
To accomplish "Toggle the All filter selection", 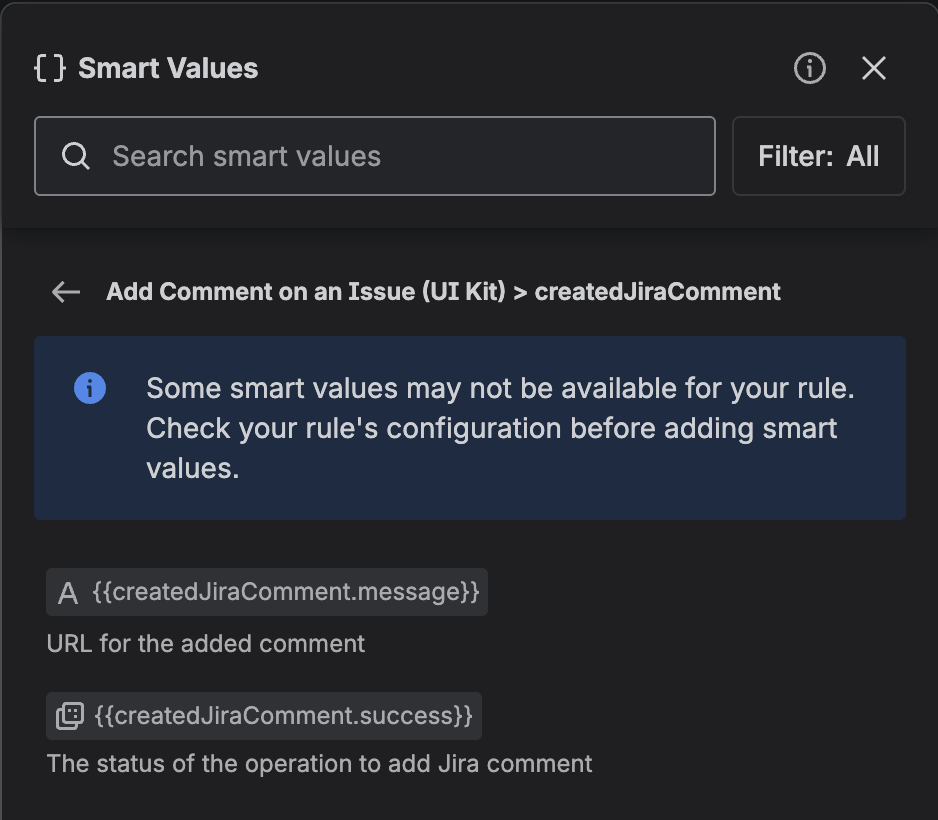I will (819, 156).
